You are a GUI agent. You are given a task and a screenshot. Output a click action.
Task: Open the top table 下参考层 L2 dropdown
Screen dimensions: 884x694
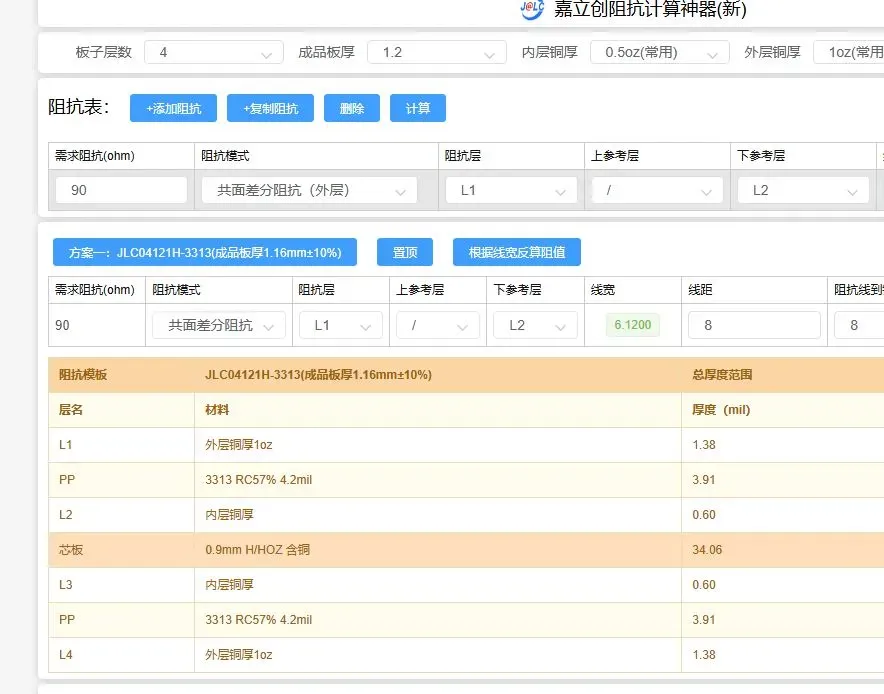(x=803, y=190)
